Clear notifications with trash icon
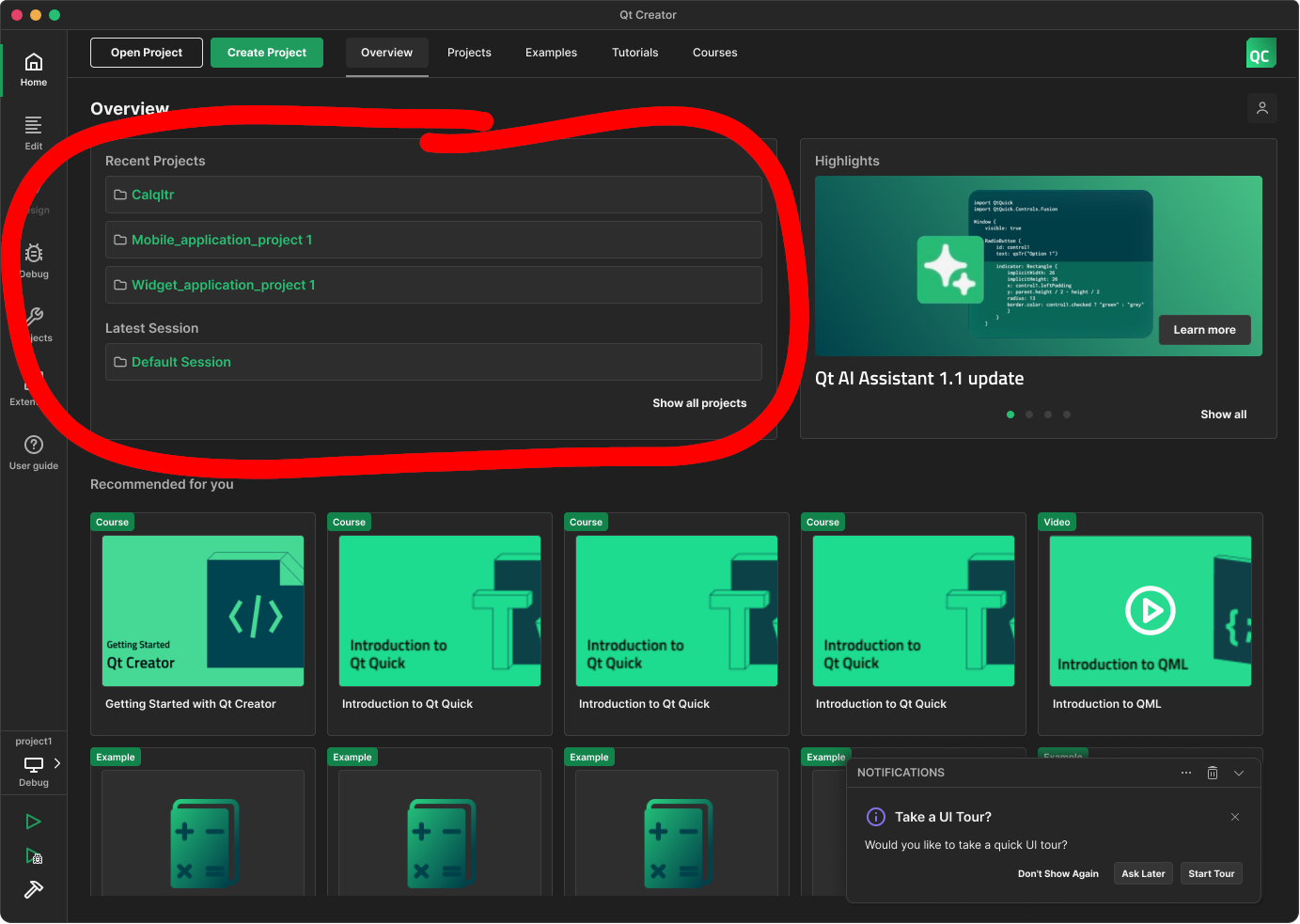Image resolution: width=1300 pixels, height=924 pixels. 1213,773
